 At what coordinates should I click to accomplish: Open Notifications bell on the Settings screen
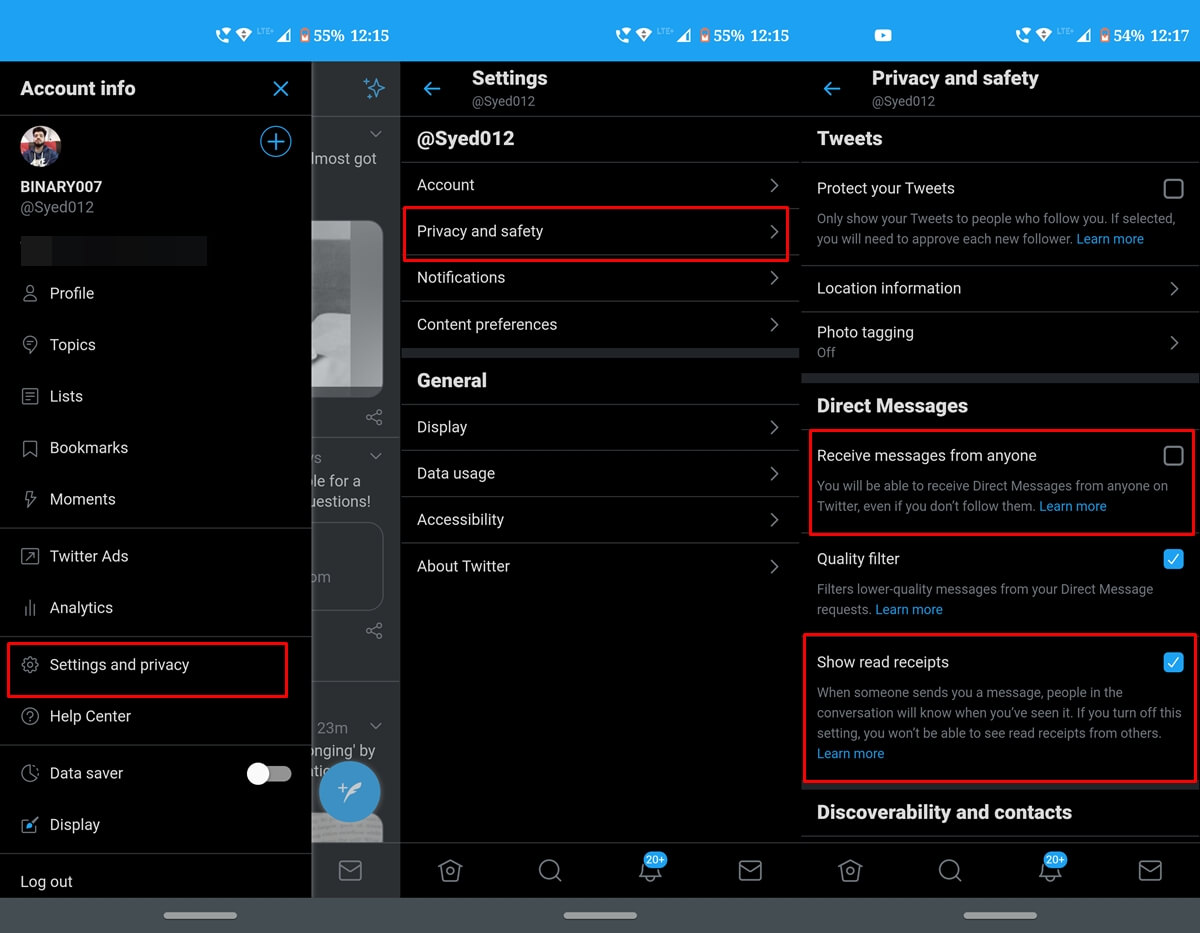(651, 868)
